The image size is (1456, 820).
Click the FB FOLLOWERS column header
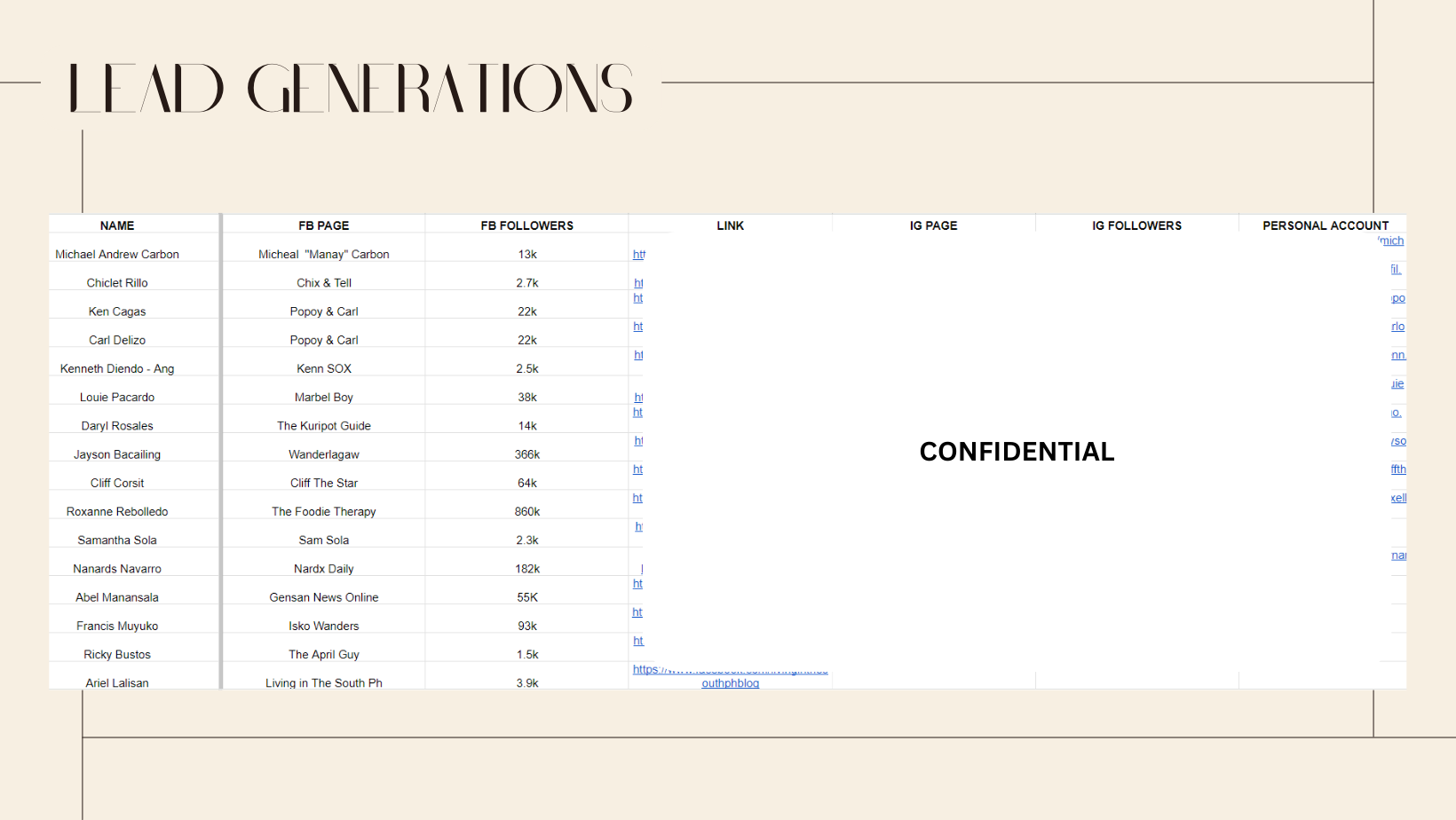(x=526, y=225)
